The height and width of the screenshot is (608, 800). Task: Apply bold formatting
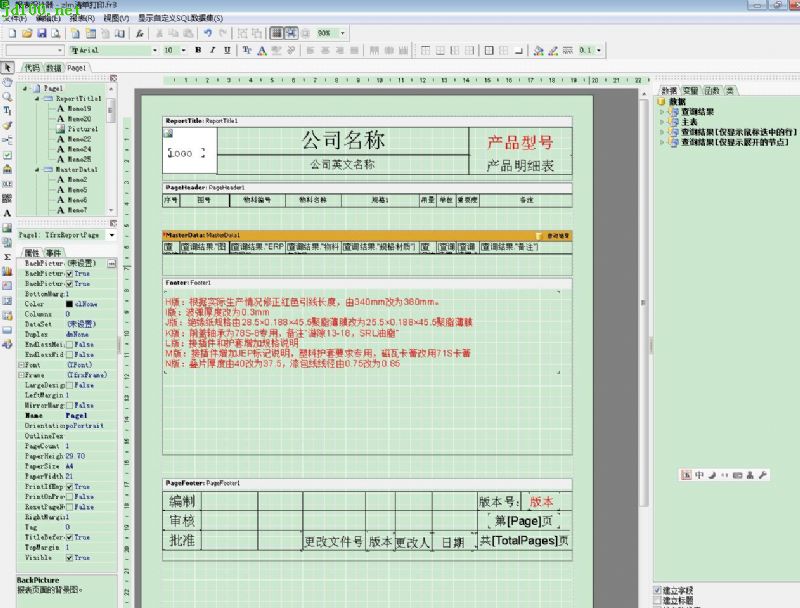click(198, 50)
